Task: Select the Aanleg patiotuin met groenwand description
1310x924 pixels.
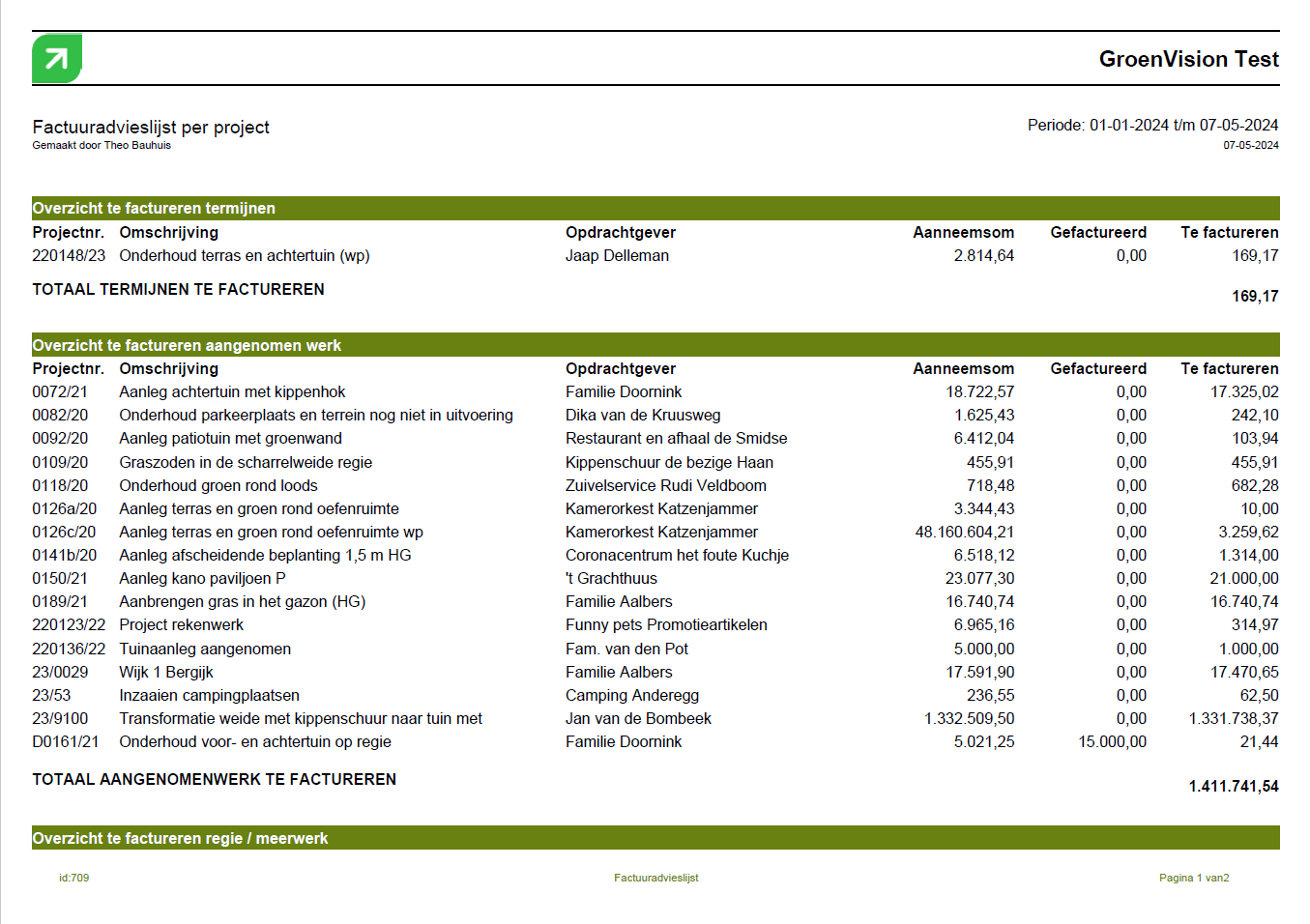Action: point(230,439)
